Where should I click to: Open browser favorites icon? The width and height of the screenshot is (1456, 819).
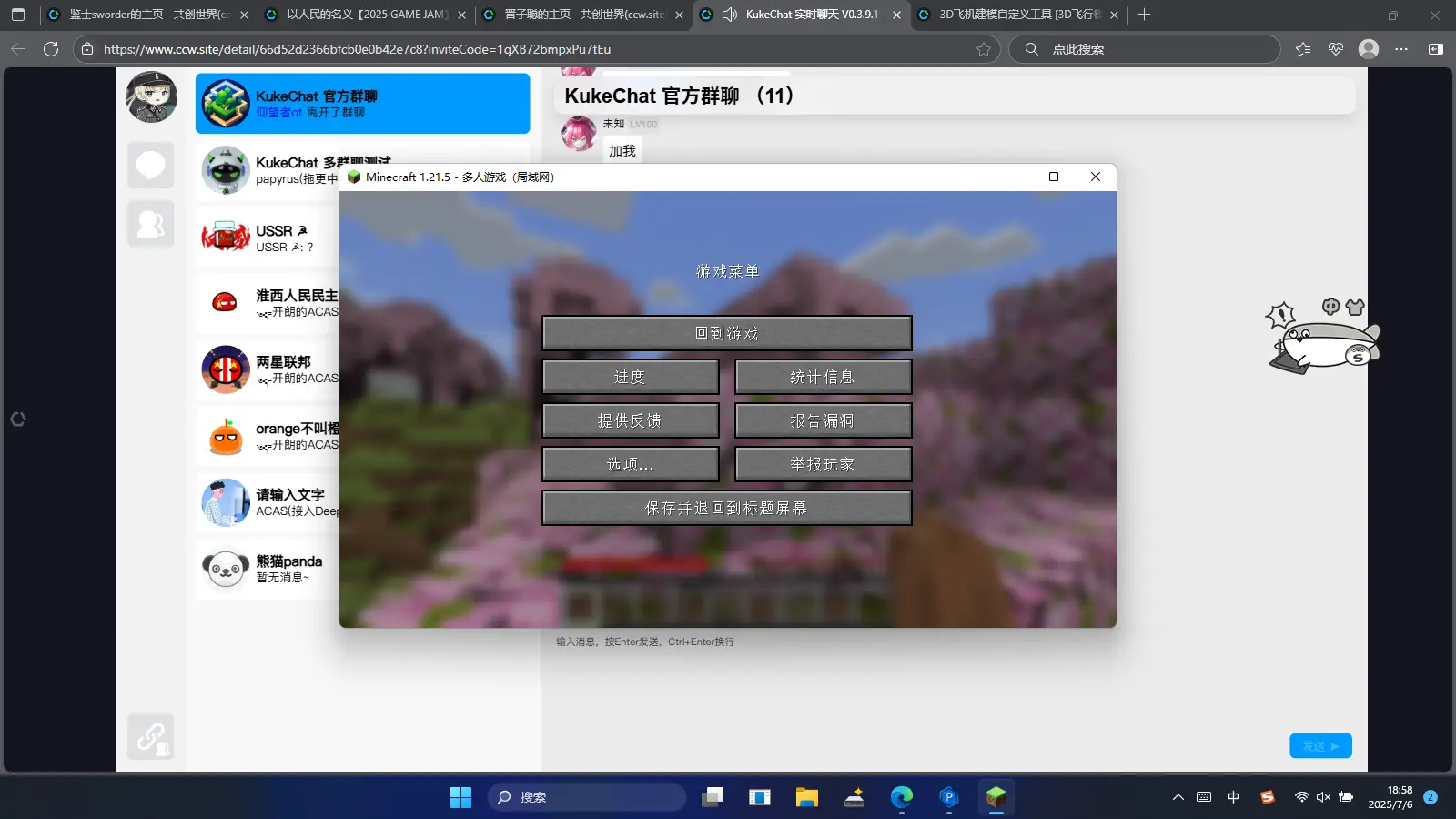click(x=1303, y=49)
